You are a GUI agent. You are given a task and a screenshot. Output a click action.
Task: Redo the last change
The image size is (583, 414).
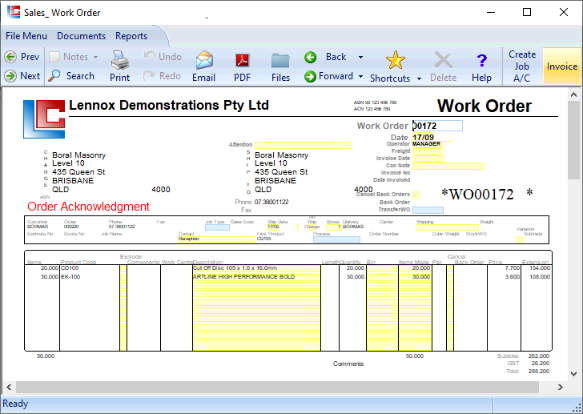pos(162,76)
